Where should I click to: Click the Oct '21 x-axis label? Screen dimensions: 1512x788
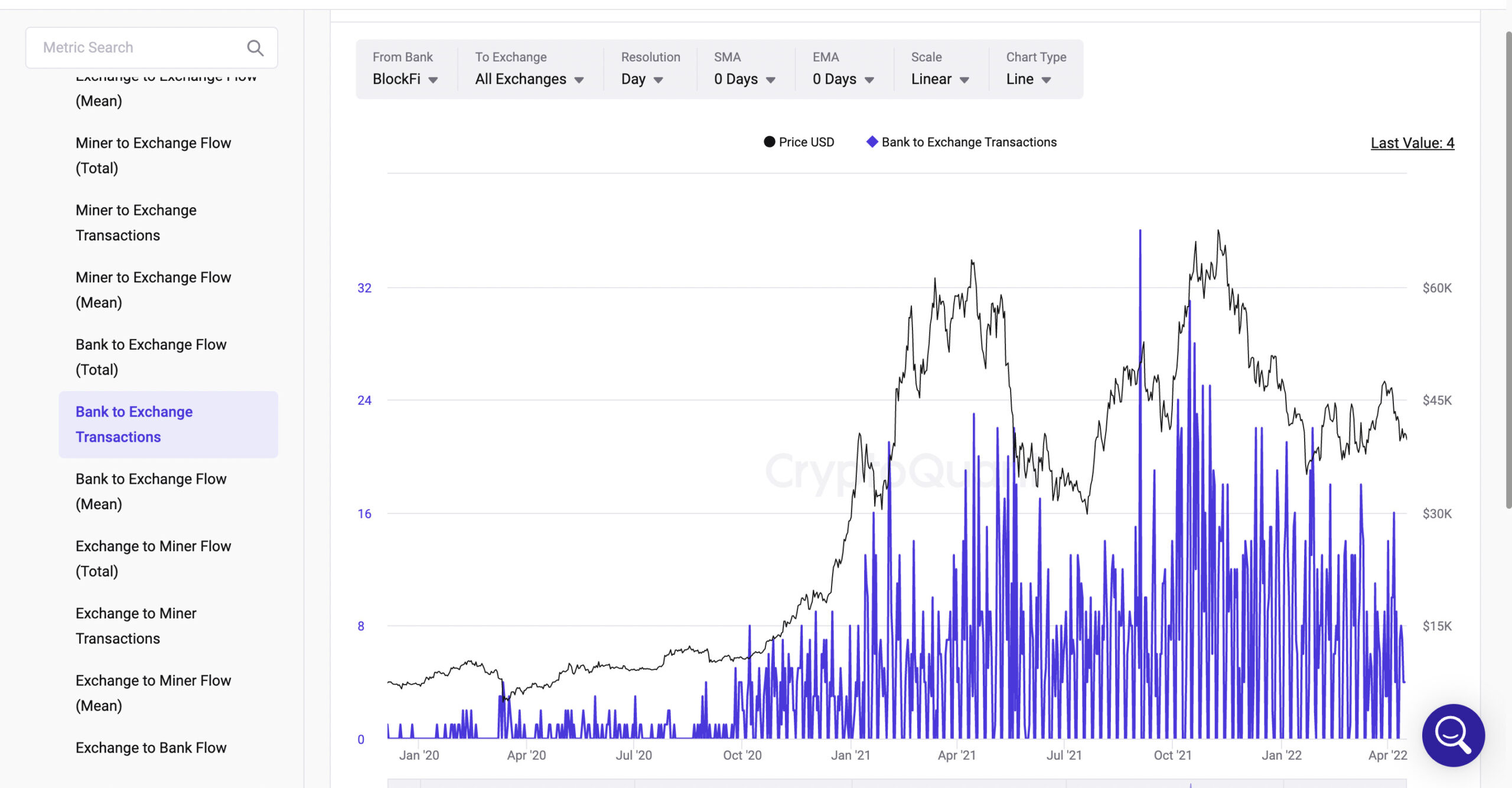pos(1173,756)
